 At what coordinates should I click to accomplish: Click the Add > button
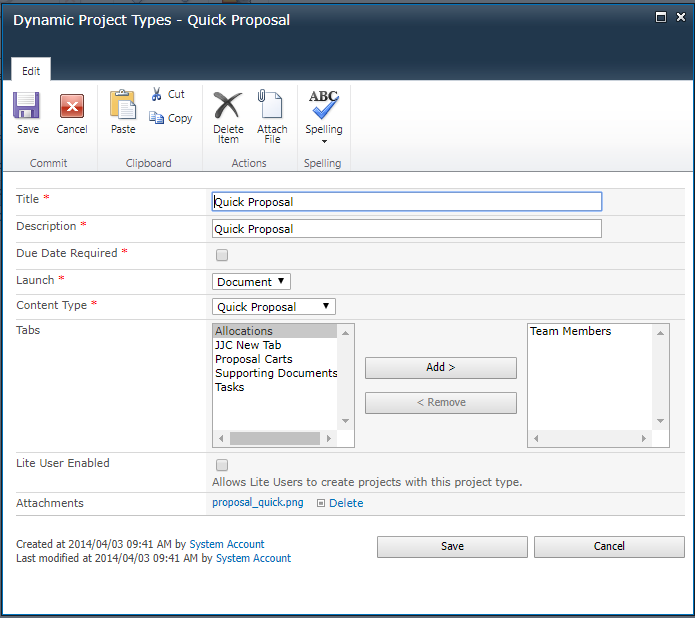point(441,368)
